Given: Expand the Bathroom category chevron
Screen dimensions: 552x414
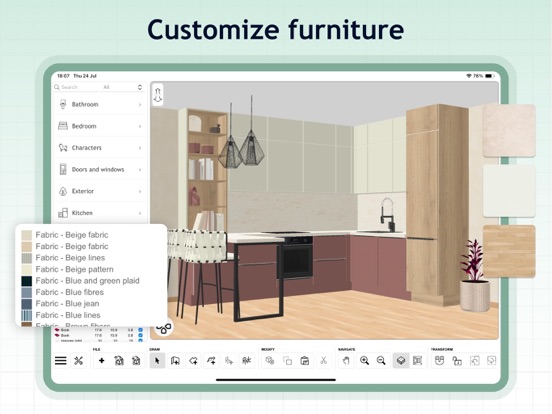Looking at the screenshot, I should pyautogui.click(x=140, y=105).
